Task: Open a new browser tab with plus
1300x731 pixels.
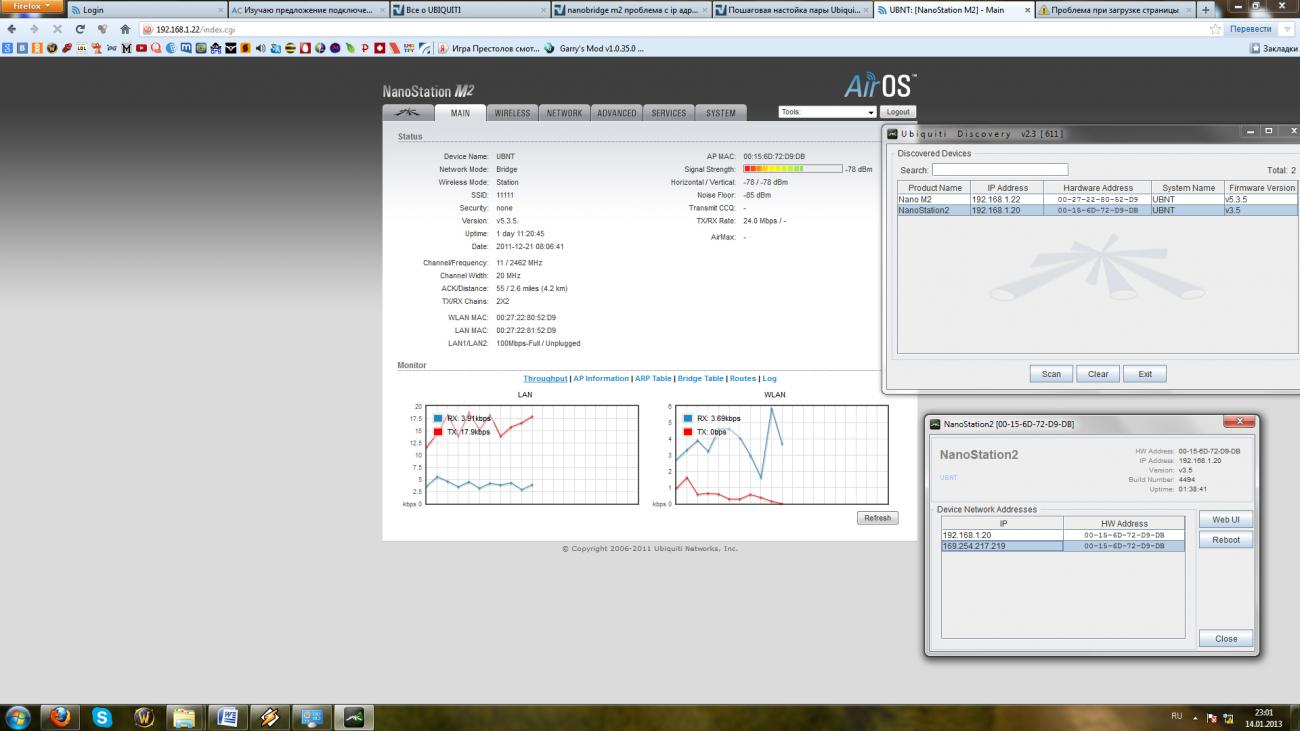Action: pyautogui.click(x=1205, y=9)
